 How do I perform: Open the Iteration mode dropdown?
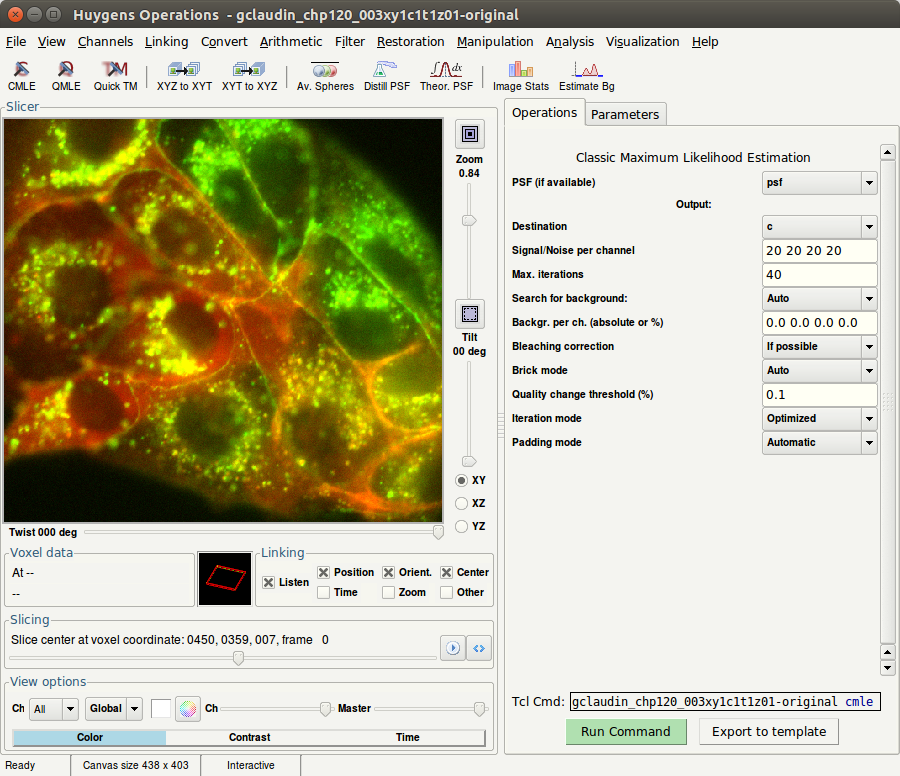pos(819,419)
